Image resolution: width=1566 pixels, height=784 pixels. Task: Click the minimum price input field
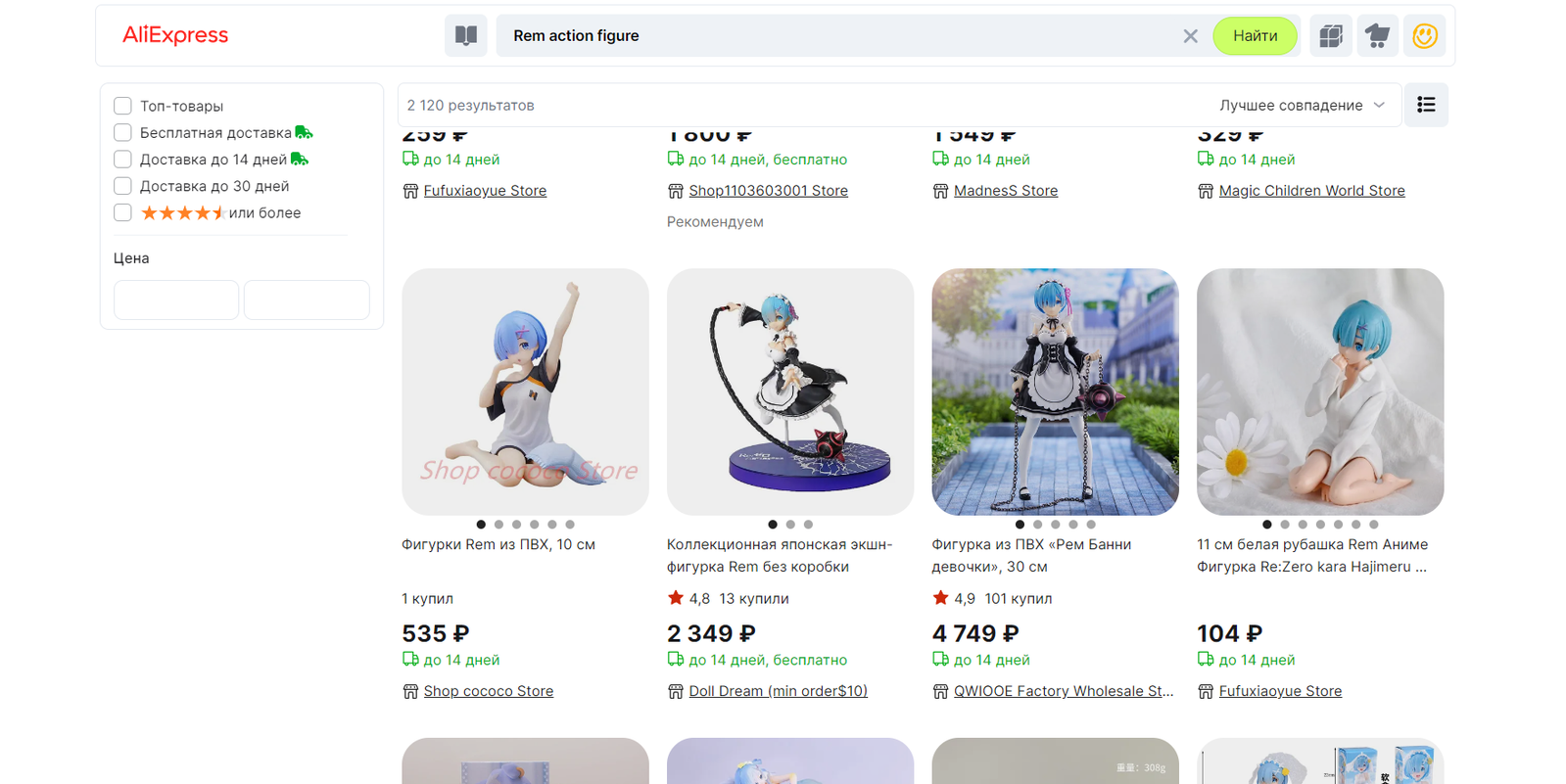[176, 300]
